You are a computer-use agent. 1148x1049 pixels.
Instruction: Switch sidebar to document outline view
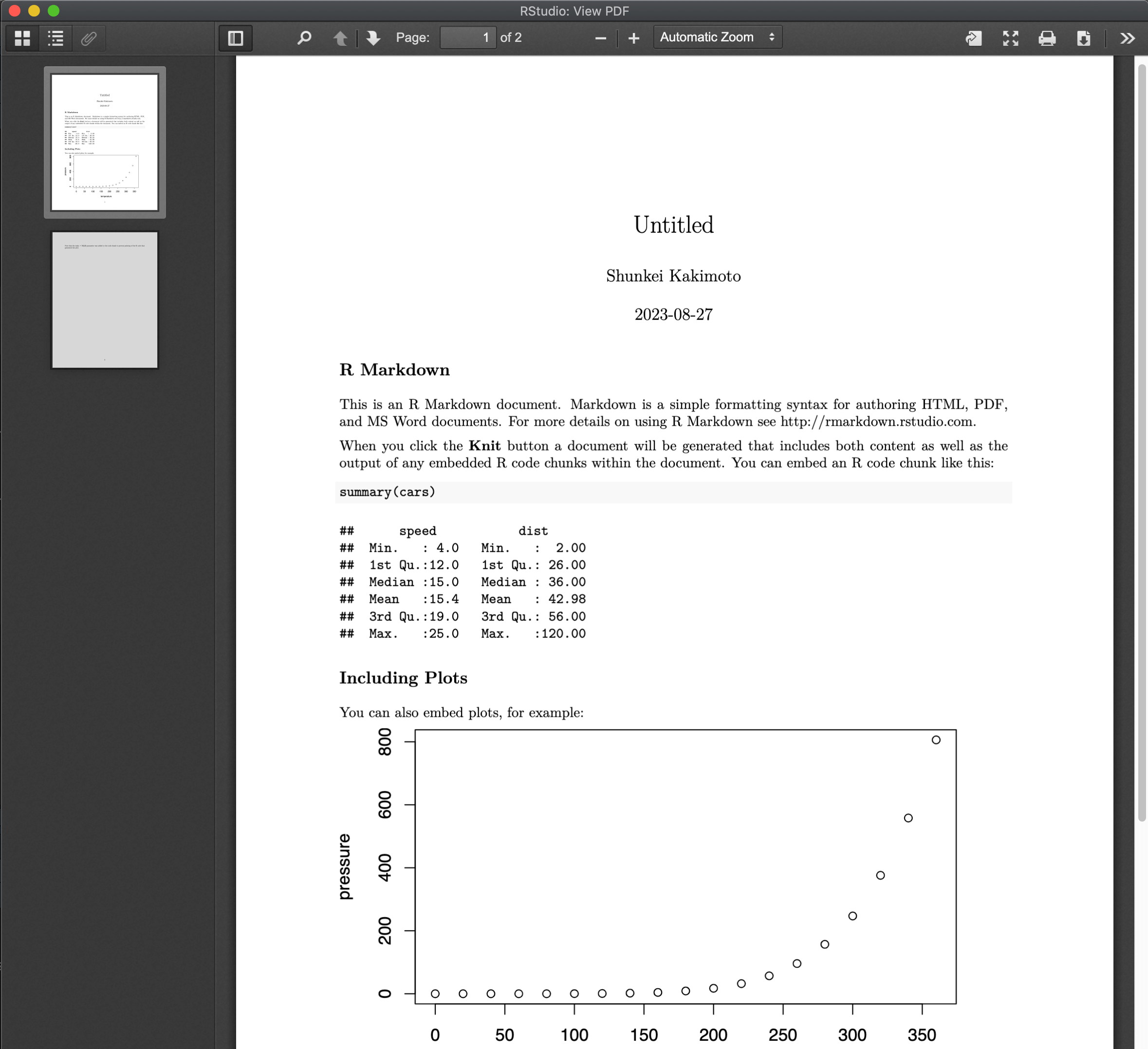click(55, 38)
